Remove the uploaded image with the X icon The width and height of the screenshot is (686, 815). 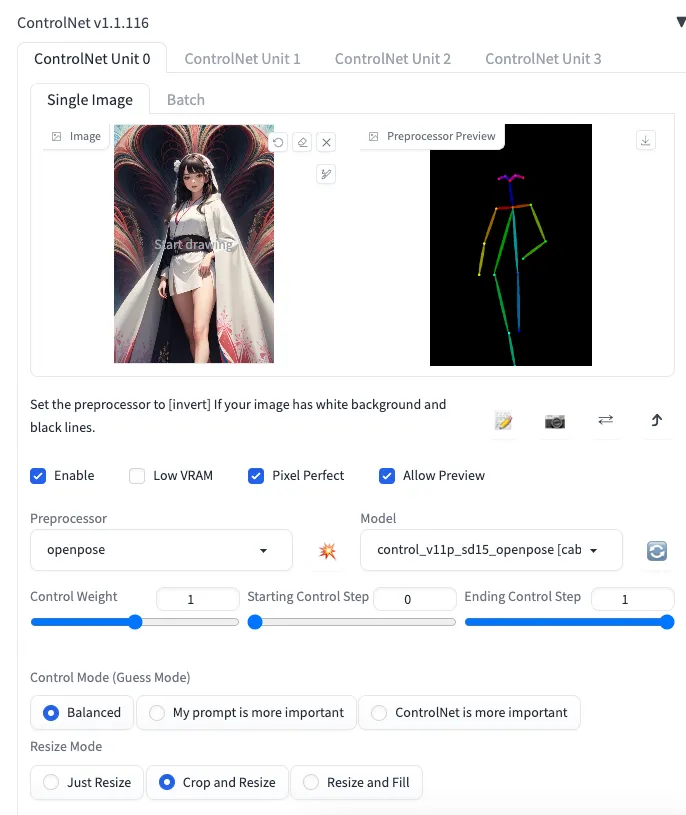tap(326, 142)
